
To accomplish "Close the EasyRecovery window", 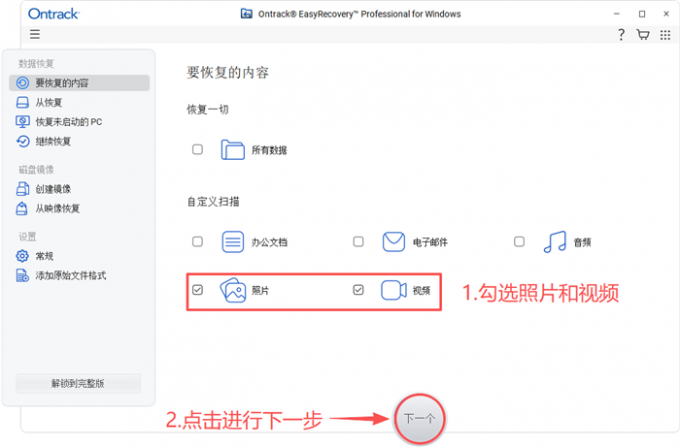I will [x=666, y=14].
